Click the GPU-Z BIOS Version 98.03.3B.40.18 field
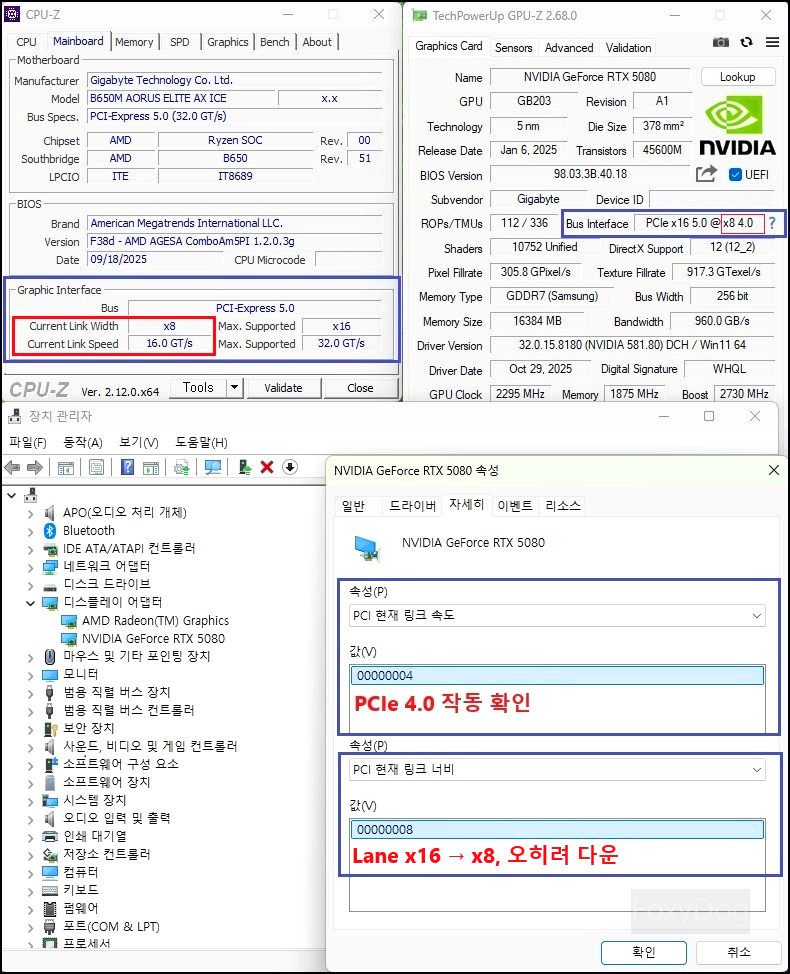This screenshot has width=790, height=974. (590, 174)
